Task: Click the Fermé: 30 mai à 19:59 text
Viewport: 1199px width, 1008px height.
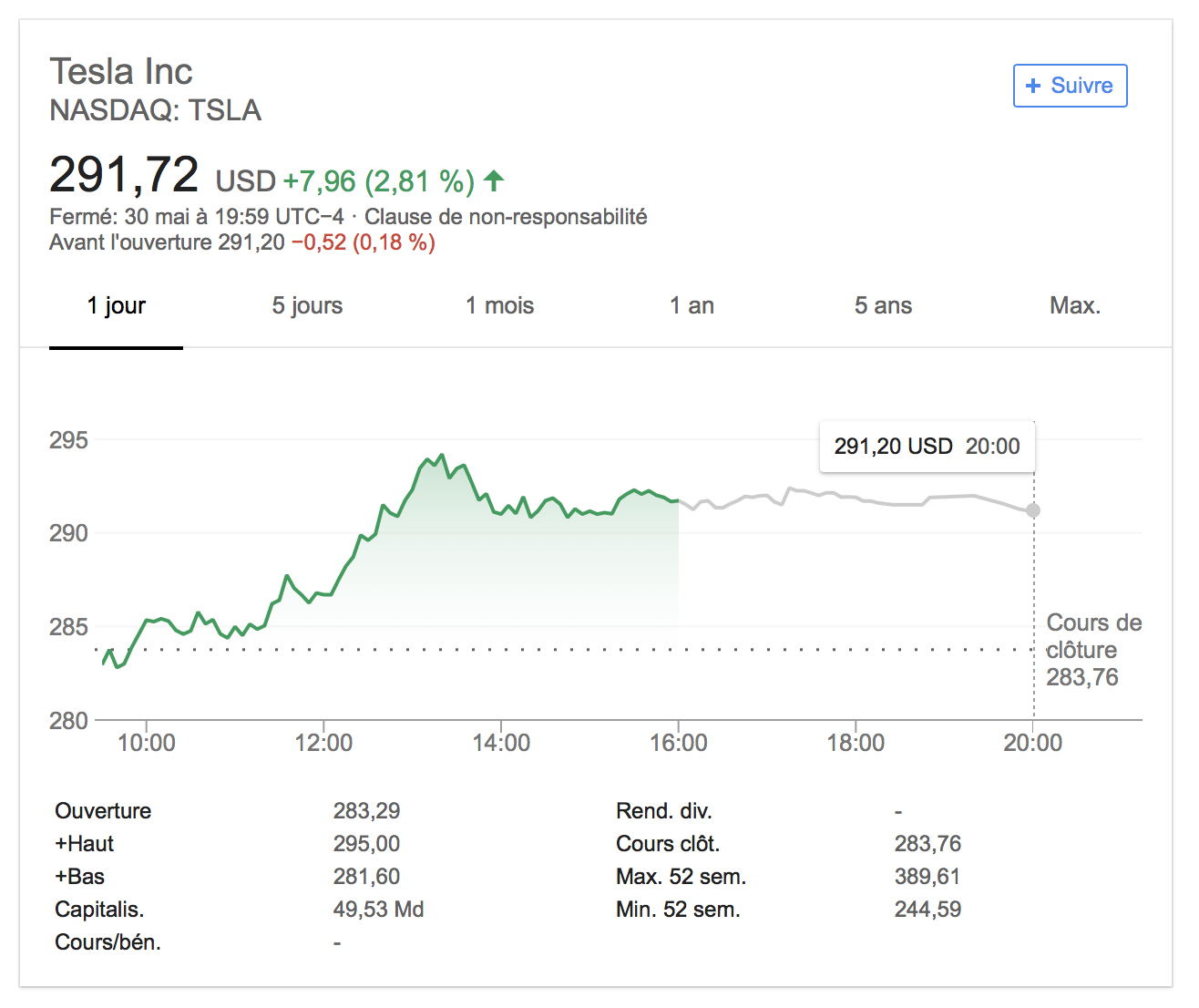Action: pos(197,217)
